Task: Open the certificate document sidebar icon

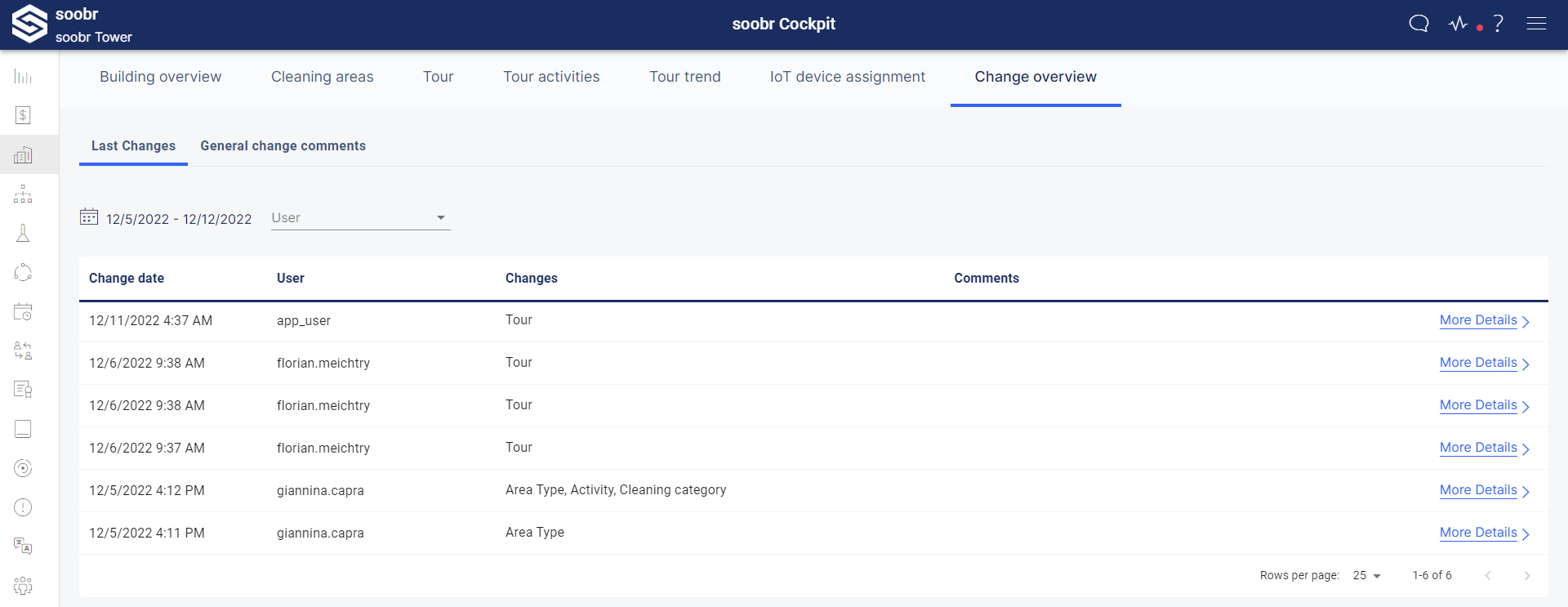Action: [23, 390]
